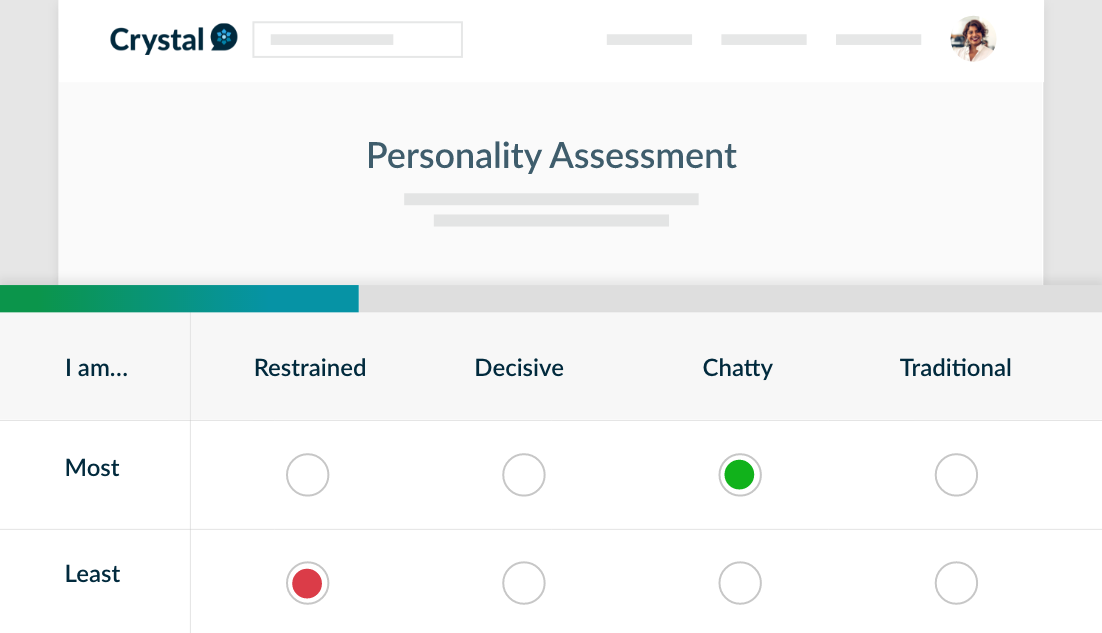This screenshot has width=1102, height=633.
Task: Select Least for Traditional
Action: [x=956, y=583]
